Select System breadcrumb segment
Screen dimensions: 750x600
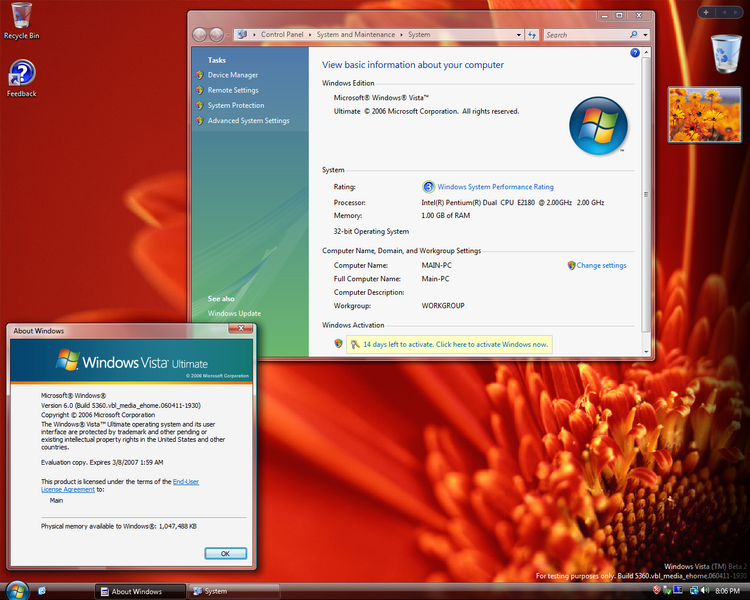pyautogui.click(x=419, y=34)
